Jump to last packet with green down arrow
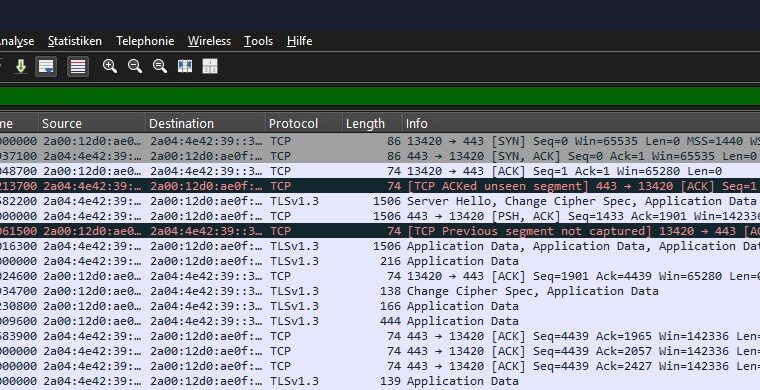Image resolution: width=760 pixels, height=390 pixels. click(21, 66)
